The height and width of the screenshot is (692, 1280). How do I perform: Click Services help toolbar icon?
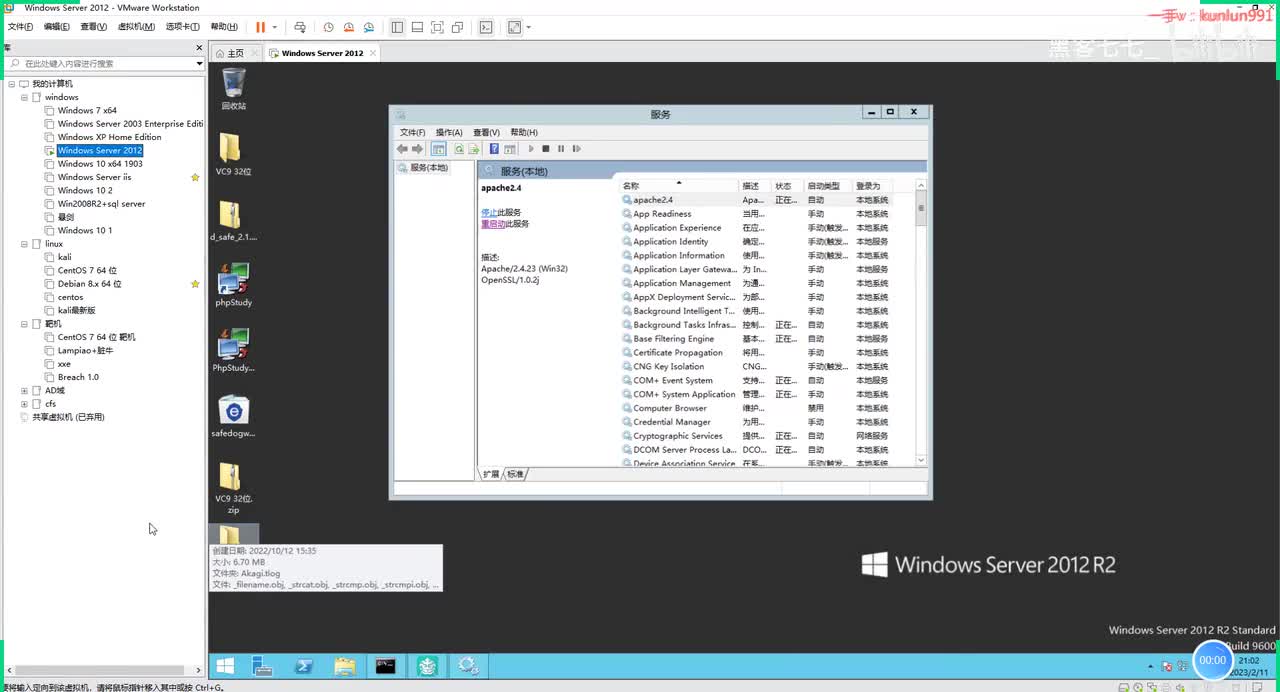click(x=494, y=149)
